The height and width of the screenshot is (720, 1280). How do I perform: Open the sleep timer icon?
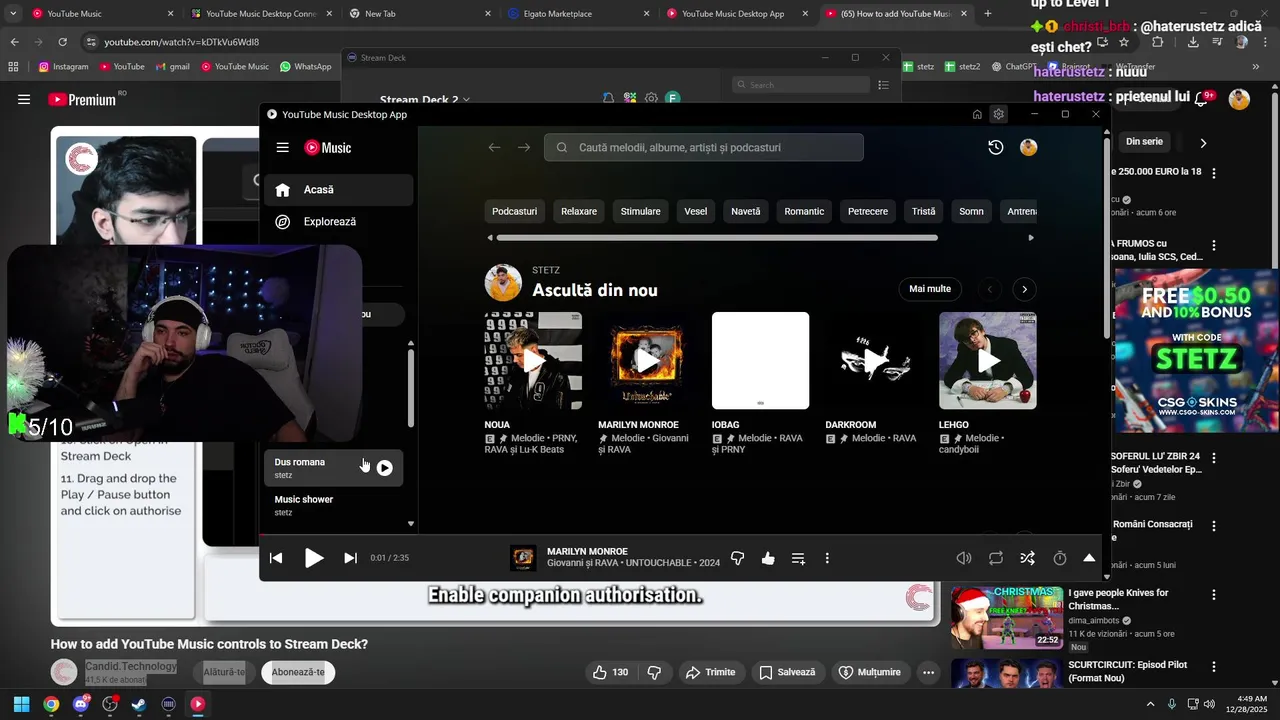[1060, 558]
